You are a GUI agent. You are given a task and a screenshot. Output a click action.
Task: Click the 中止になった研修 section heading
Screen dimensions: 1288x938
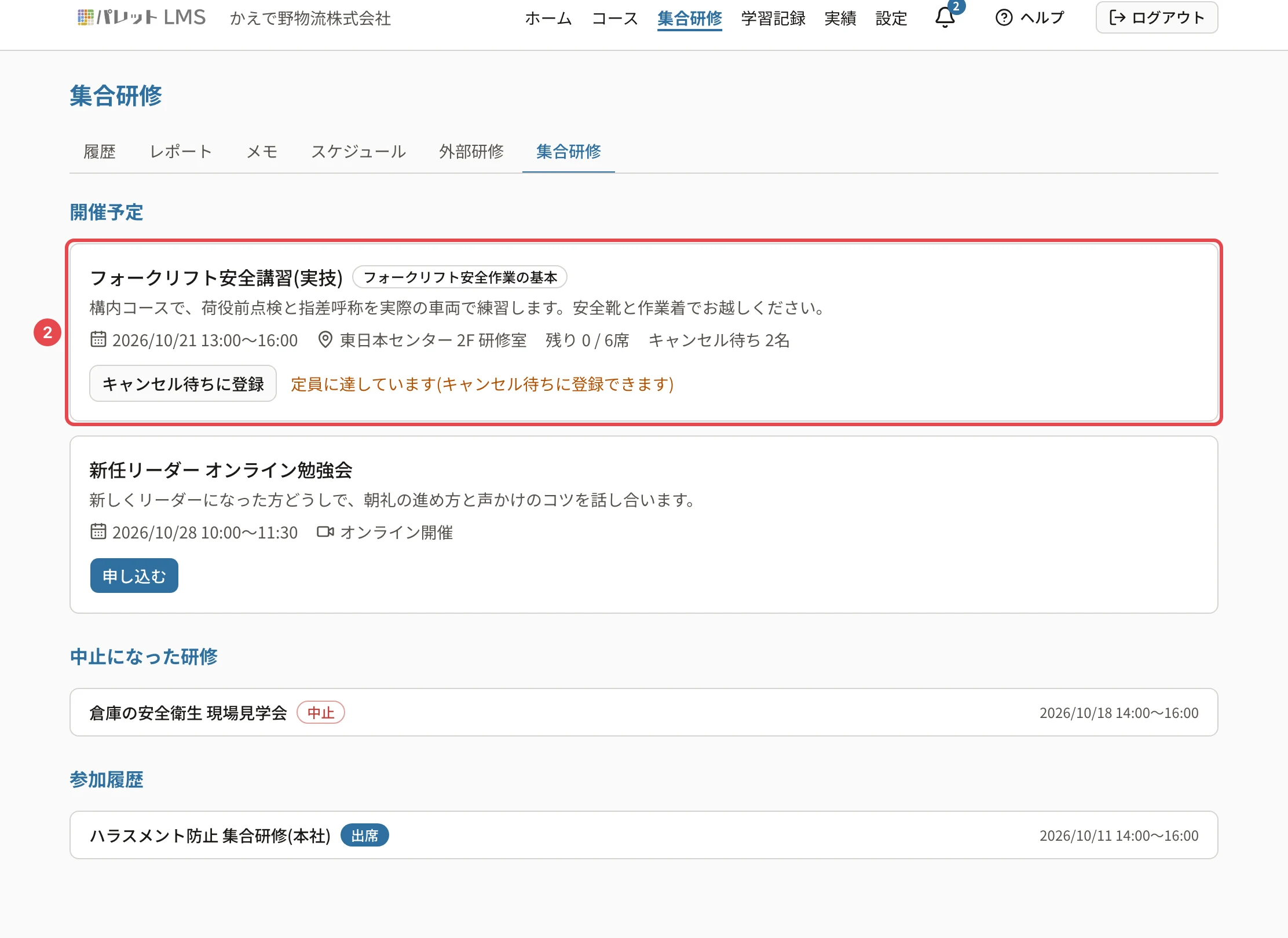click(144, 657)
